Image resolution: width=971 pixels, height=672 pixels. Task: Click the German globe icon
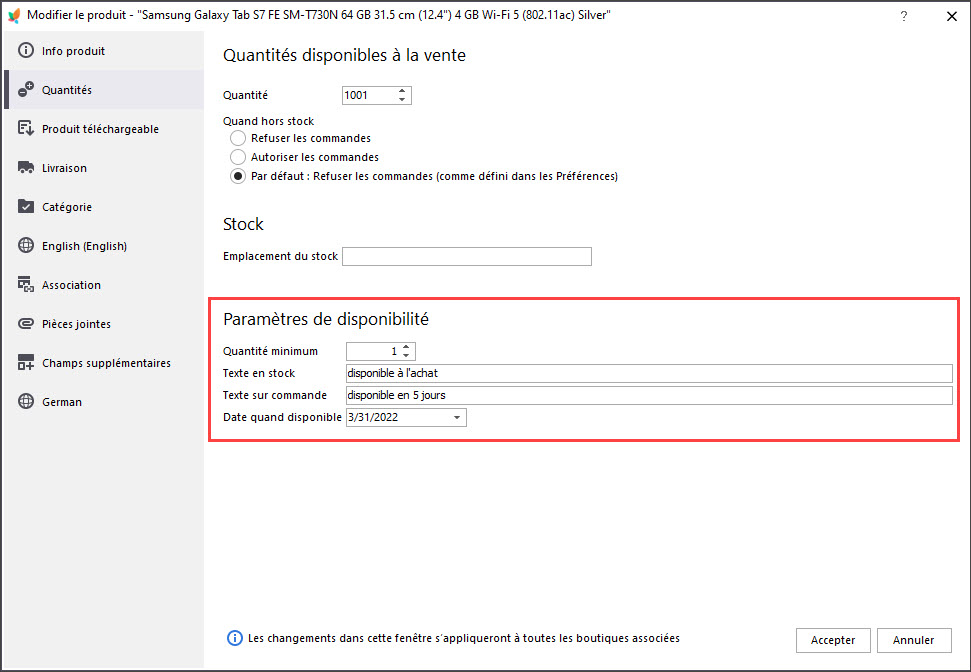pyautogui.click(x=25, y=402)
